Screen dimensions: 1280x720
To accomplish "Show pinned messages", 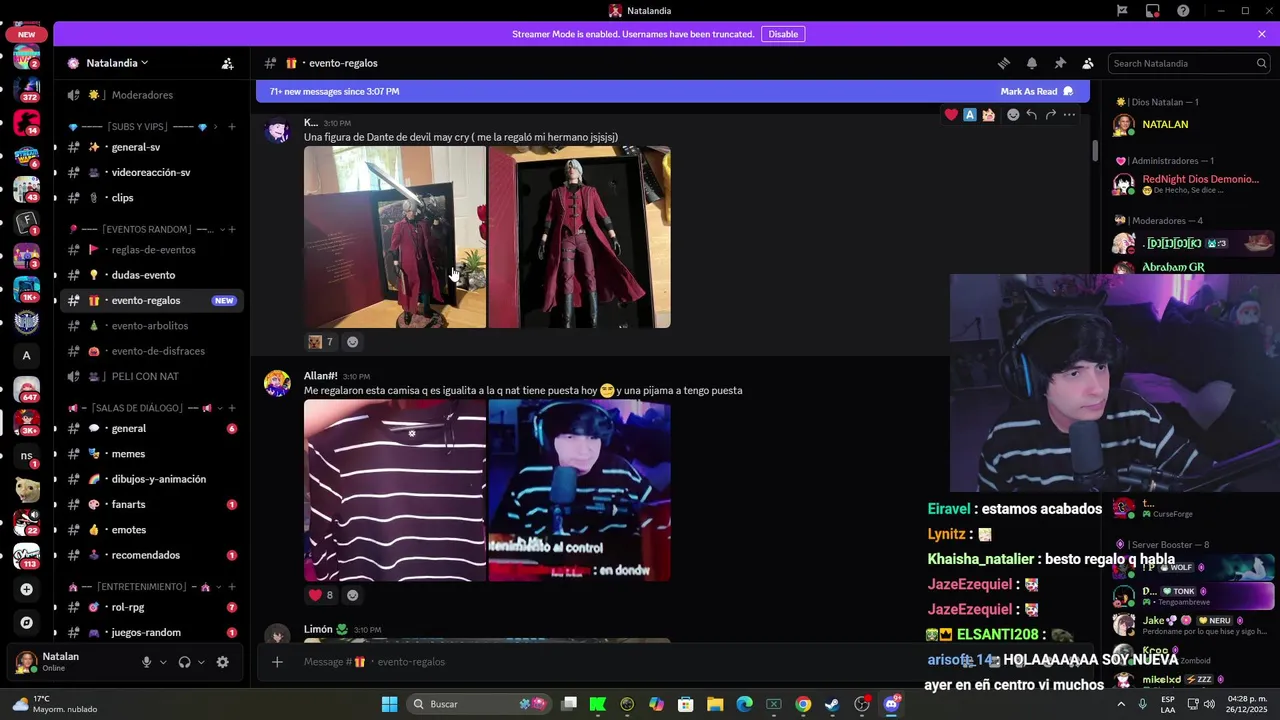I will [1060, 63].
